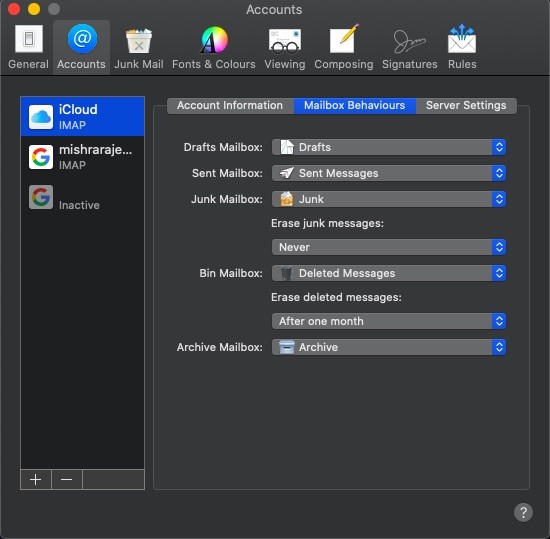Open the Bin Mailbox dropdown
Screen dimensions: 550x539
tap(389, 273)
